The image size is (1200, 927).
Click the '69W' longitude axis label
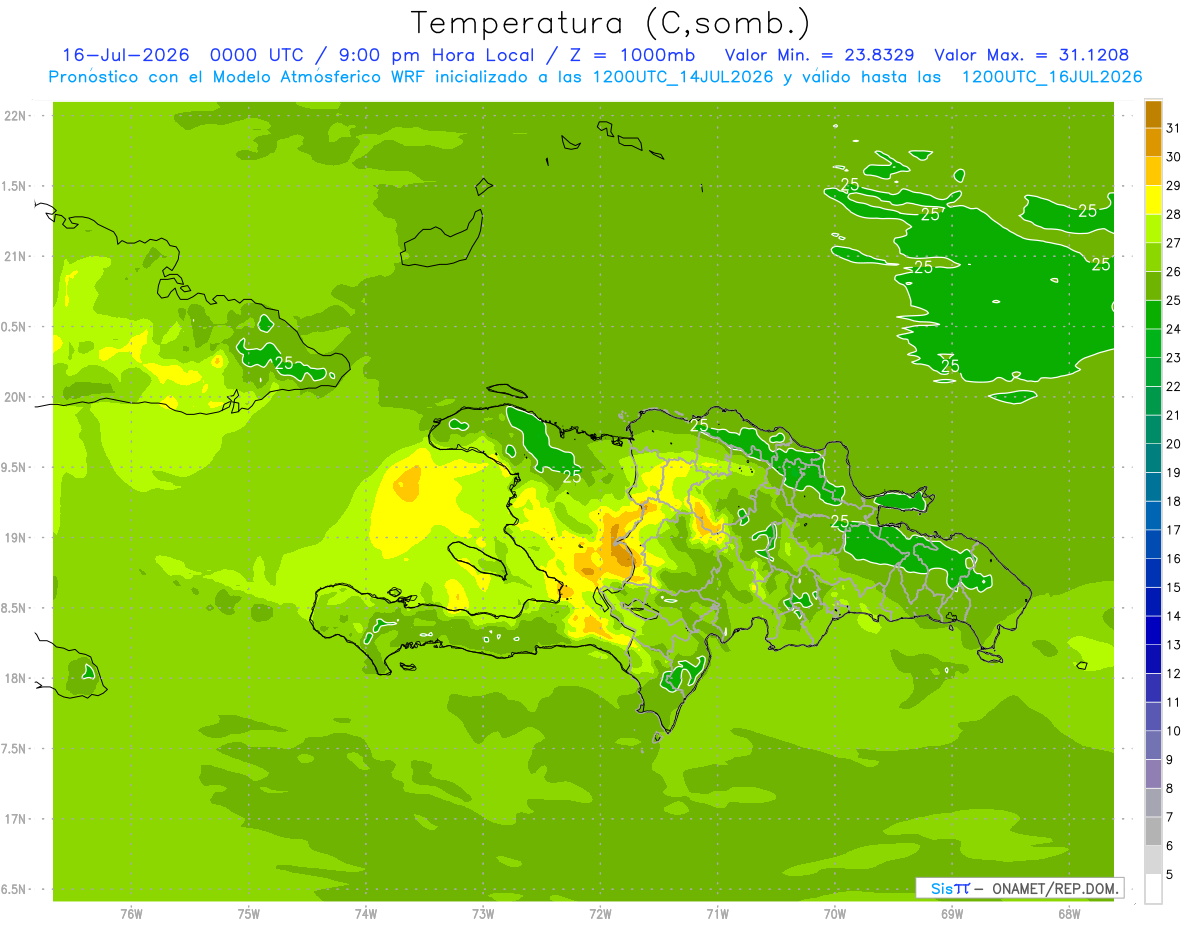click(x=952, y=913)
